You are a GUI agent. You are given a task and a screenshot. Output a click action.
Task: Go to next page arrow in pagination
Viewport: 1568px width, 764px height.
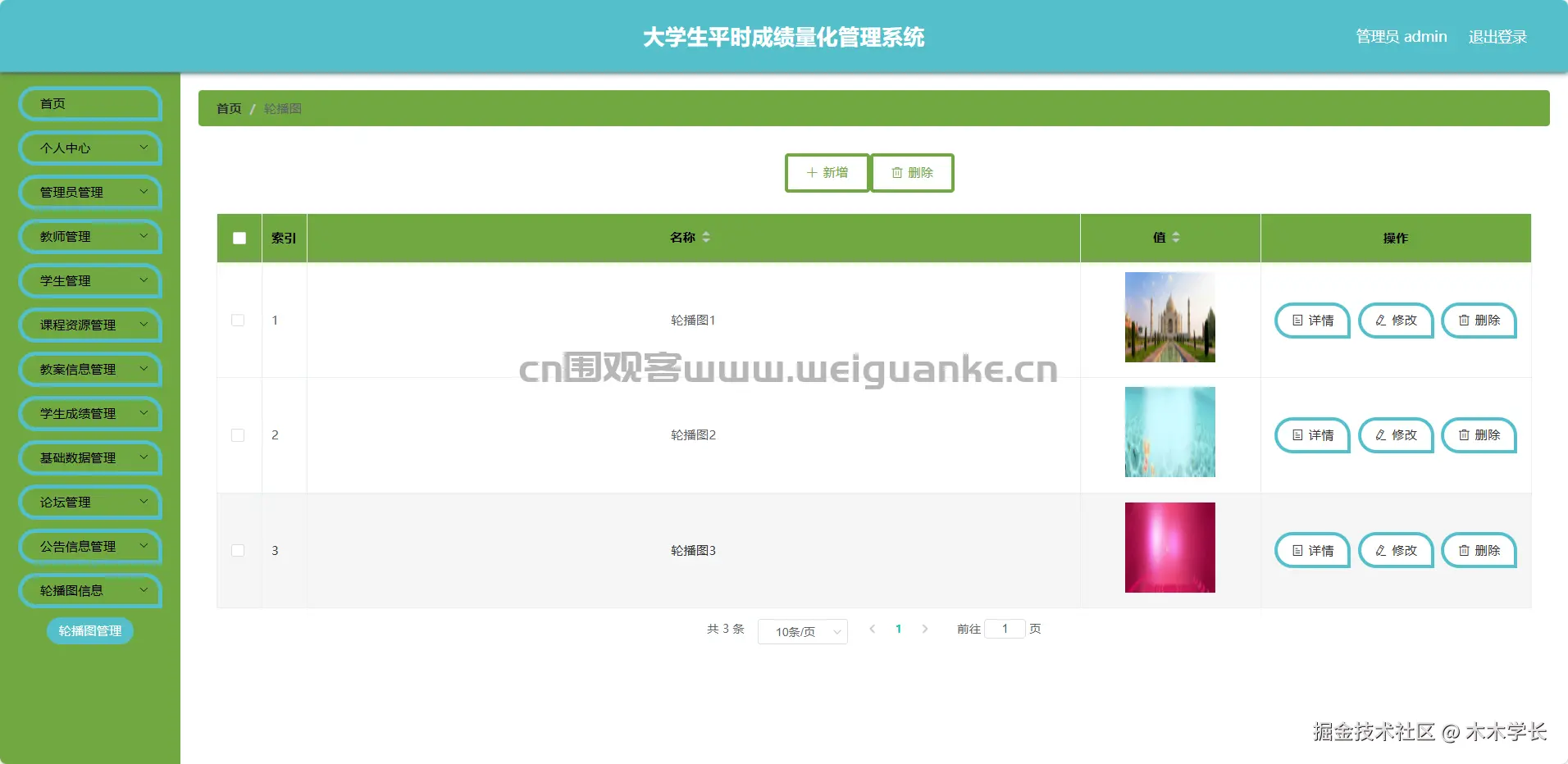coord(925,629)
